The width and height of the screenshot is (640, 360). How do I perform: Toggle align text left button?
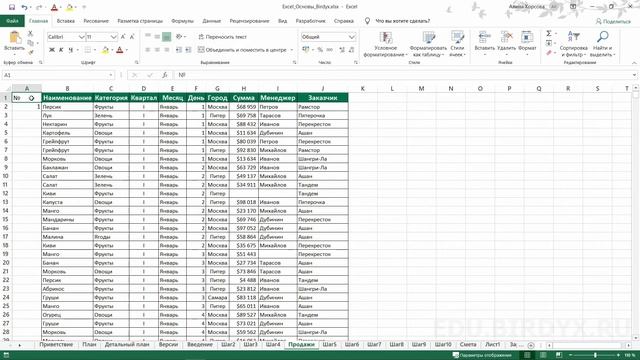pyautogui.click(x=148, y=50)
